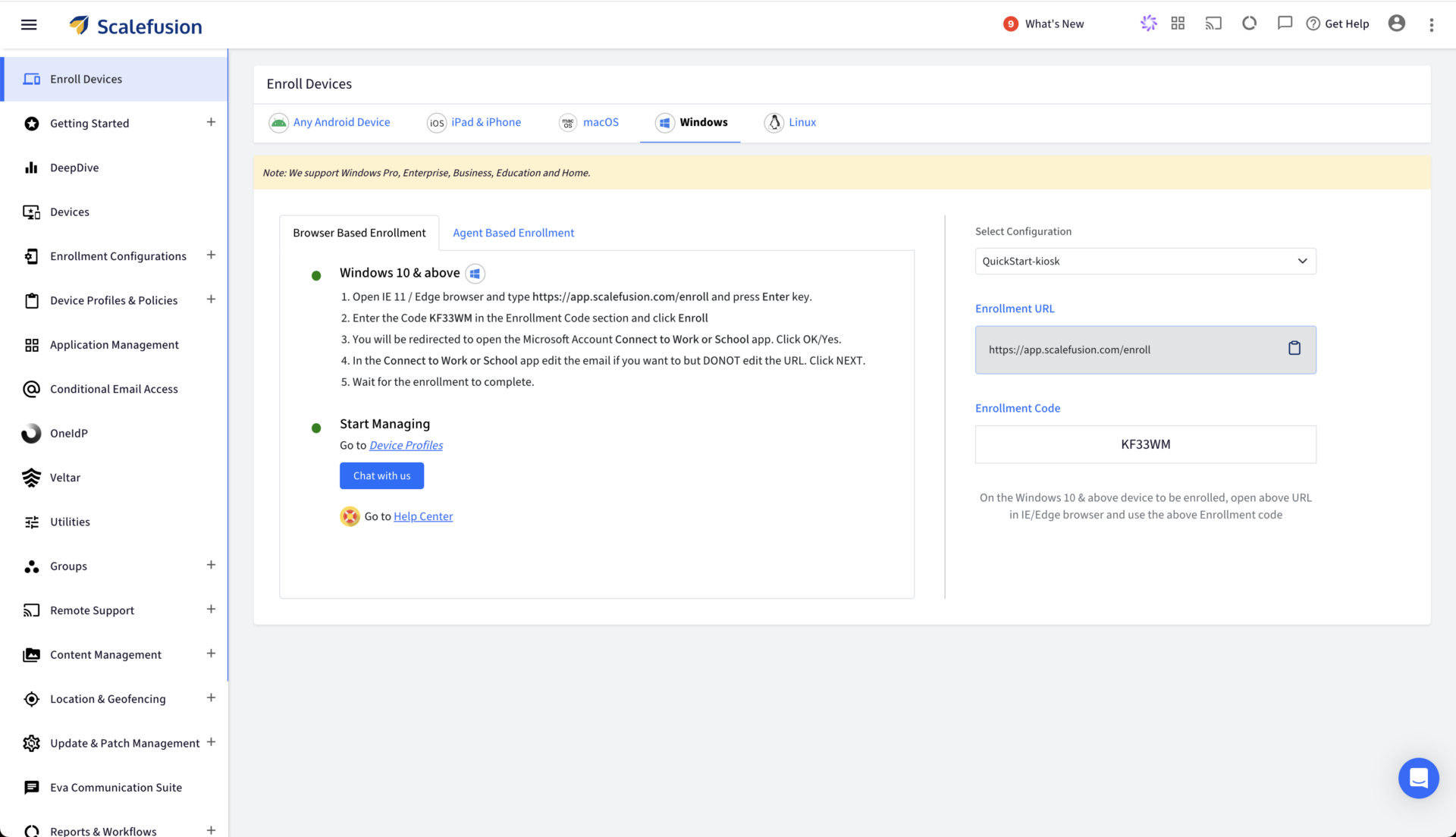Expand the Location & Geofencing section
The image size is (1456, 837).
coord(211,697)
